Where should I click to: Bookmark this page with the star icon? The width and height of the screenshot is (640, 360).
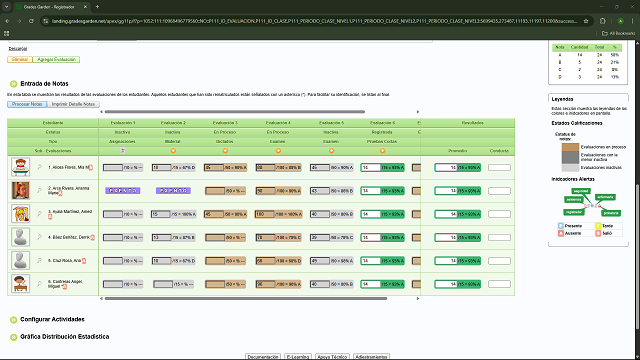586,21
